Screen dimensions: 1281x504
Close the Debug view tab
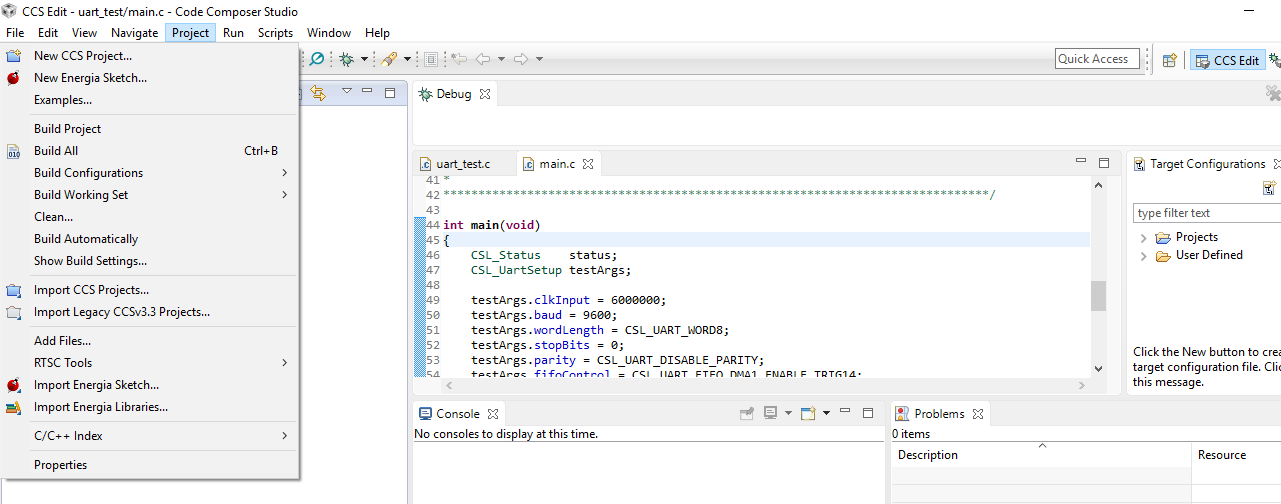click(485, 94)
